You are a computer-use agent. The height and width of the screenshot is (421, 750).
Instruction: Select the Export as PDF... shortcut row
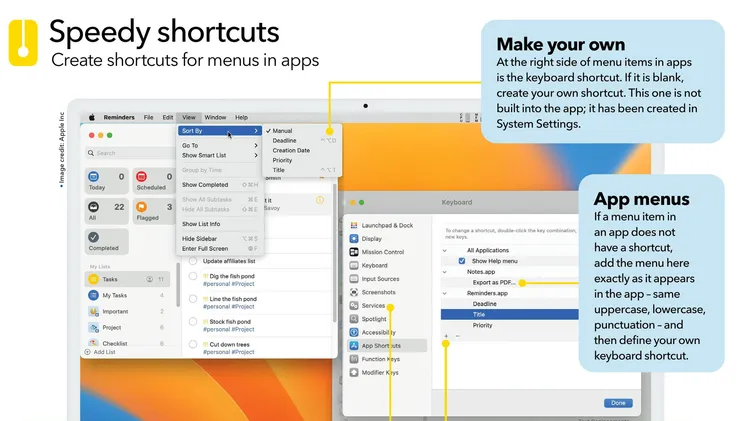click(509, 283)
